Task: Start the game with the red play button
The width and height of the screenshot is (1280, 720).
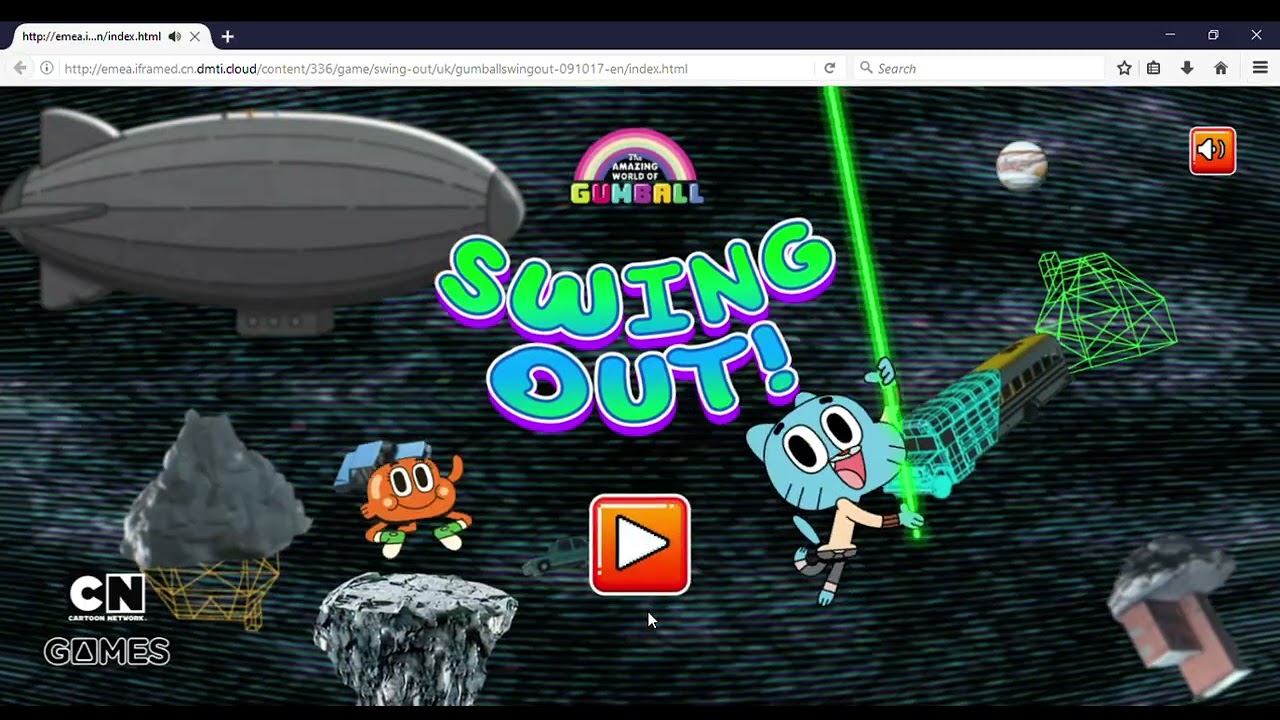Action: [640, 545]
